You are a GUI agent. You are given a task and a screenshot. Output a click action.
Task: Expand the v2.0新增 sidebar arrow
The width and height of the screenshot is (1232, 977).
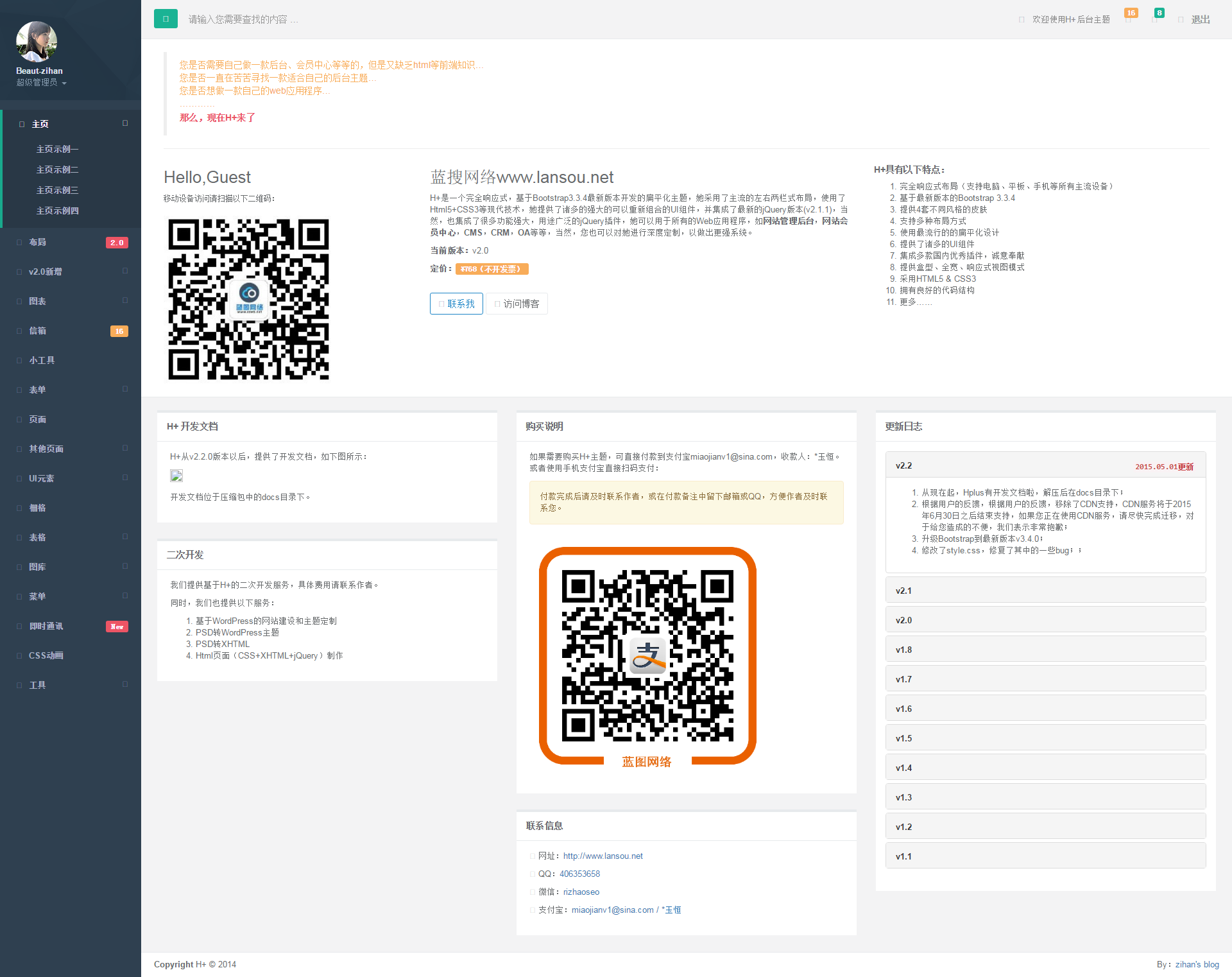coord(125,271)
